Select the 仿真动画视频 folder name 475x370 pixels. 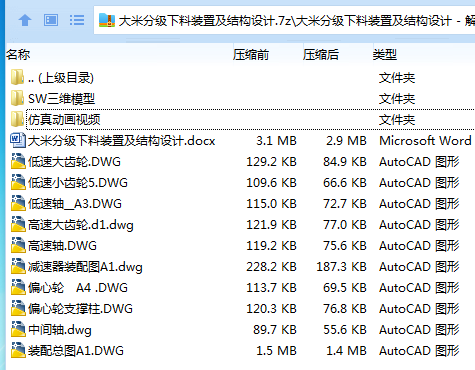(x=64, y=120)
